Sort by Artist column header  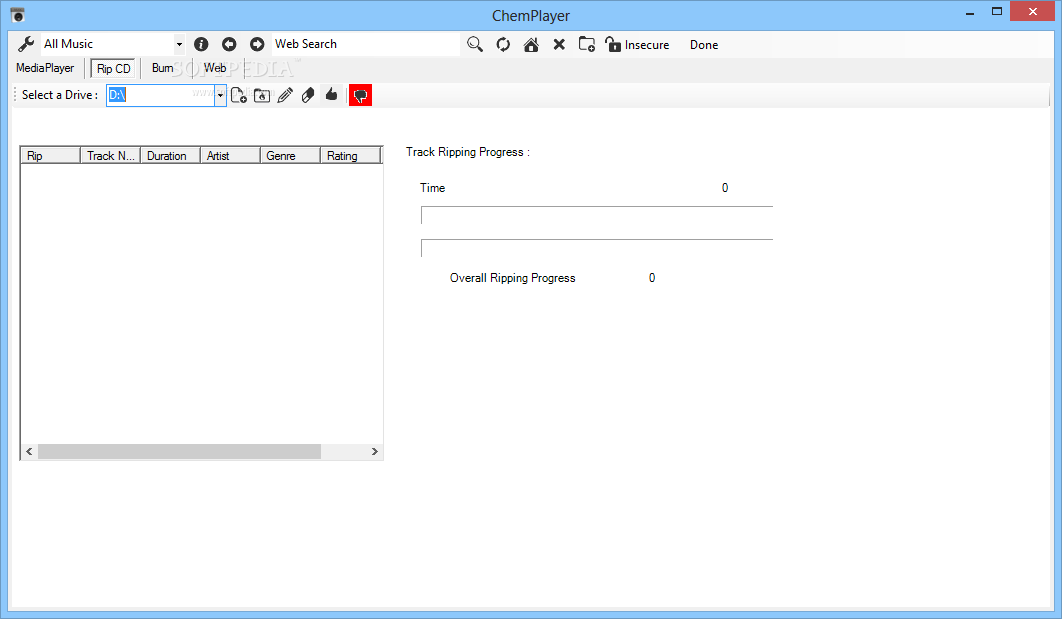coord(230,156)
